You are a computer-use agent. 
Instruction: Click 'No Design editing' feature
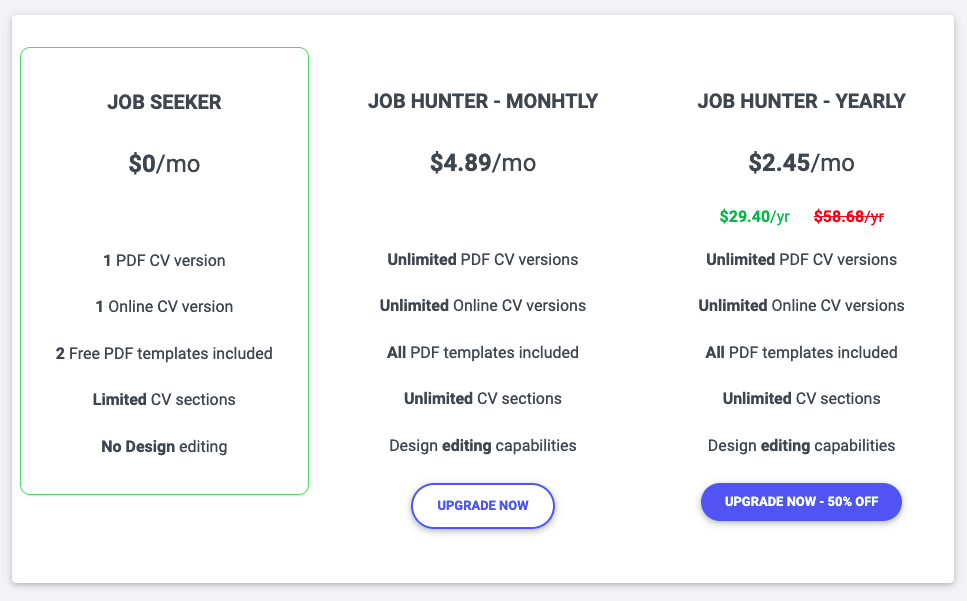pyautogui.click(x=164, y=446)
